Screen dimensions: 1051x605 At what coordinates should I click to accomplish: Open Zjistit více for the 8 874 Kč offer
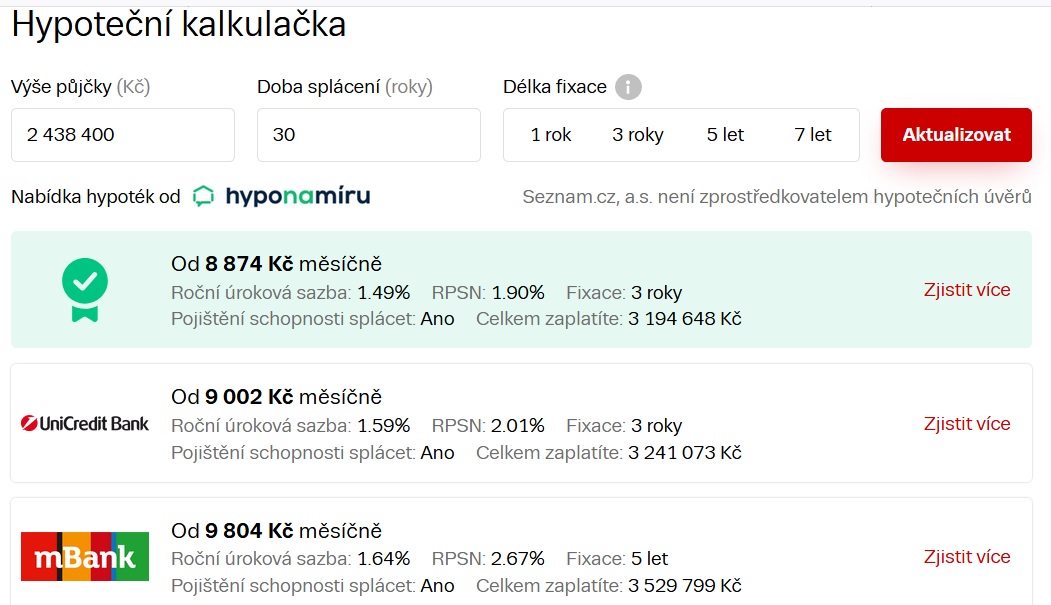pyautogui.click(x=967, y=290)
